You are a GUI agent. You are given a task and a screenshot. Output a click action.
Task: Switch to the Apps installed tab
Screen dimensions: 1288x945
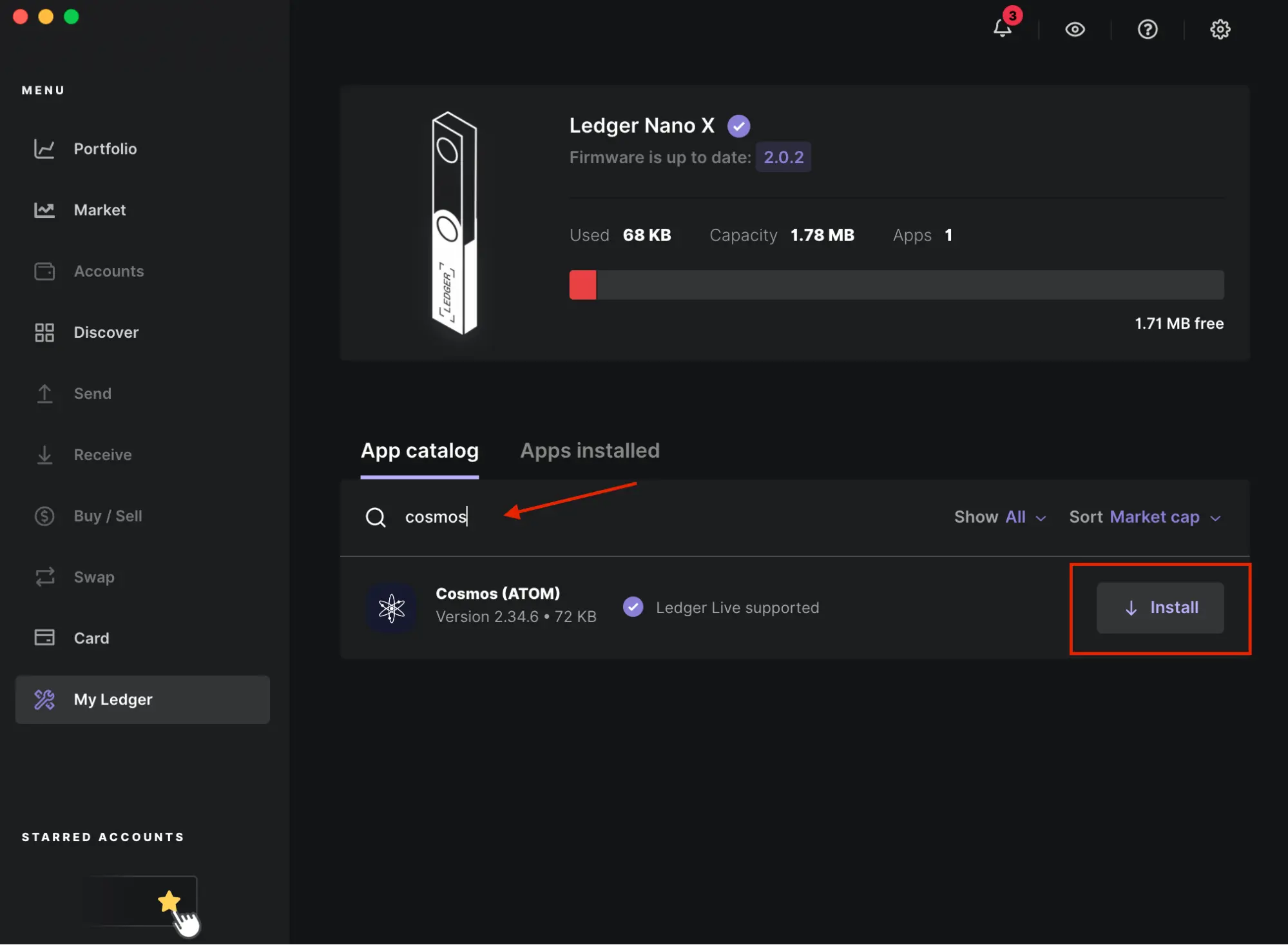[x=589, y=451]
